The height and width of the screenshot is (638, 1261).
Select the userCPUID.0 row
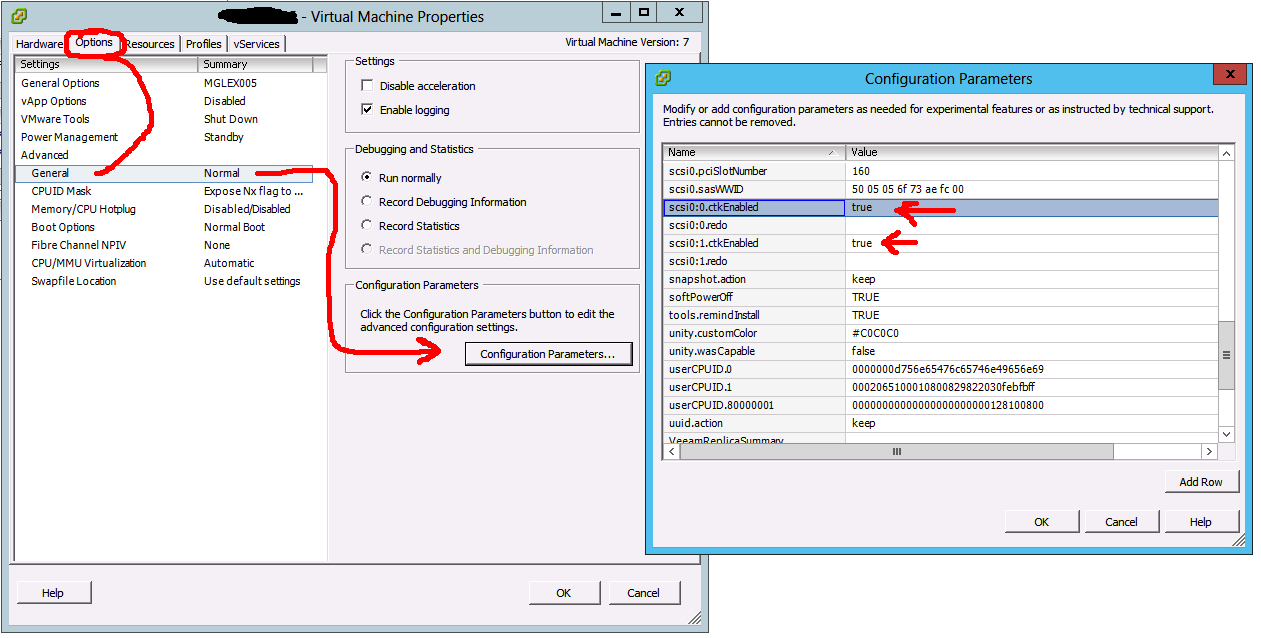click(x=941, y=369)
